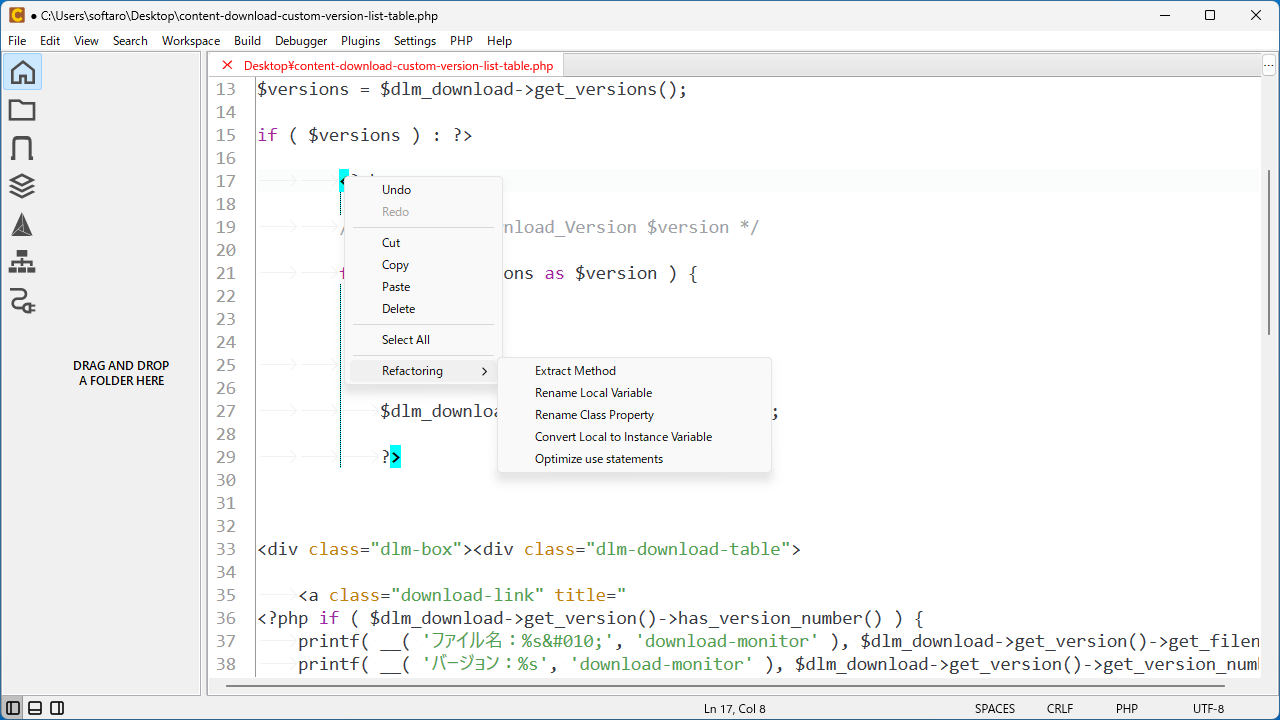
Task: Click the highlighted closing bracket on line 29
Action: point(396,457)
